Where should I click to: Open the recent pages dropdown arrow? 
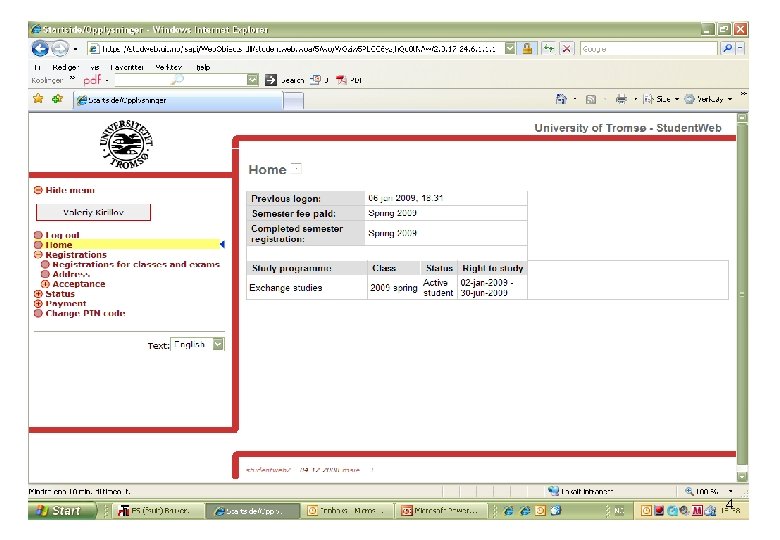pos(76,49)
